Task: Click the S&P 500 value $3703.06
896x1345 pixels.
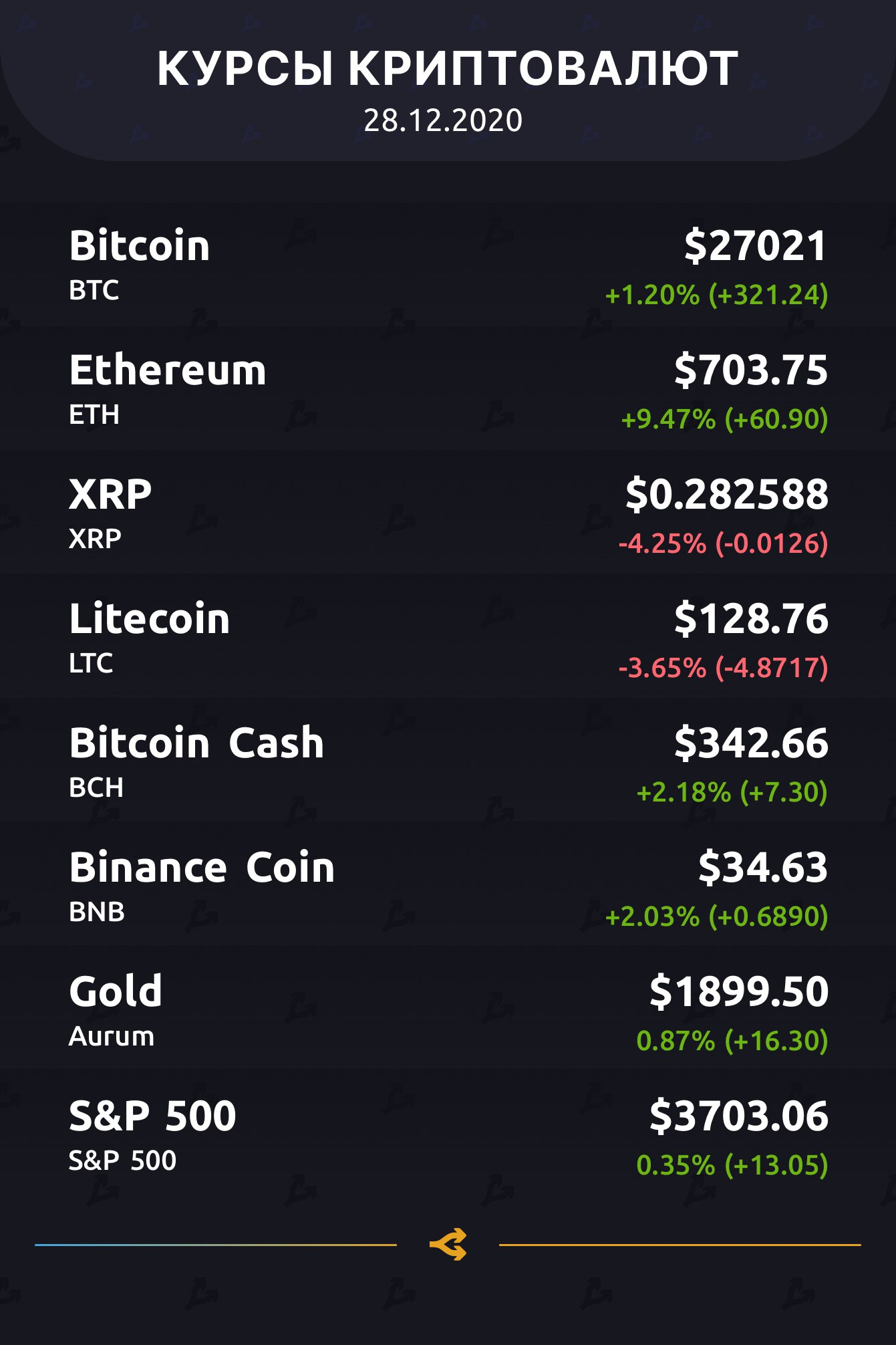Action: (x=739, y=1115)
